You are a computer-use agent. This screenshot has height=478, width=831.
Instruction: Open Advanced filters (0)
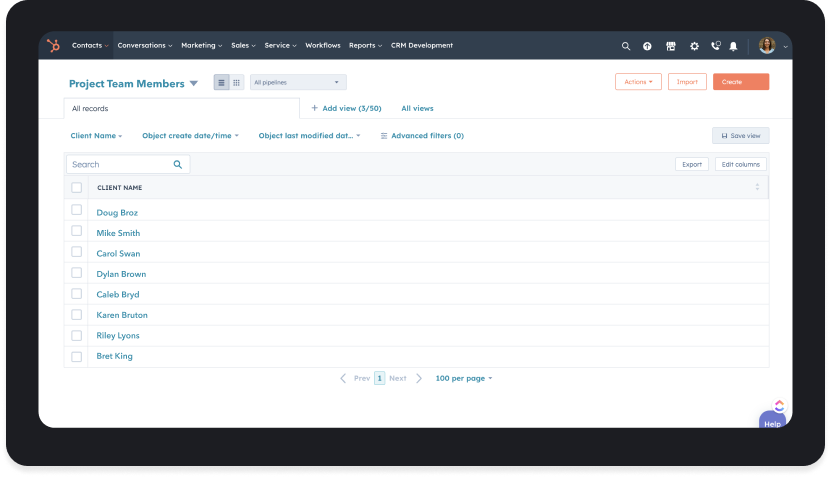point(422,136)
